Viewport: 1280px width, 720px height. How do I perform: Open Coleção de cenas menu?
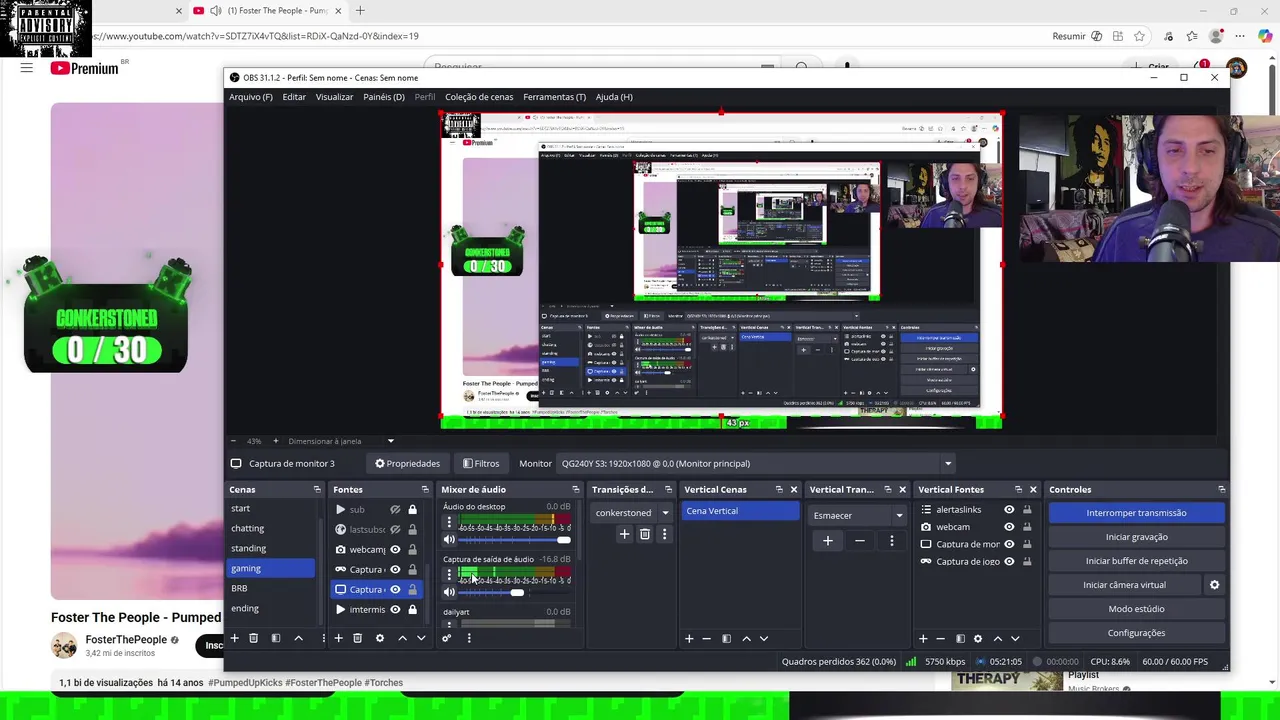(479, 97)
